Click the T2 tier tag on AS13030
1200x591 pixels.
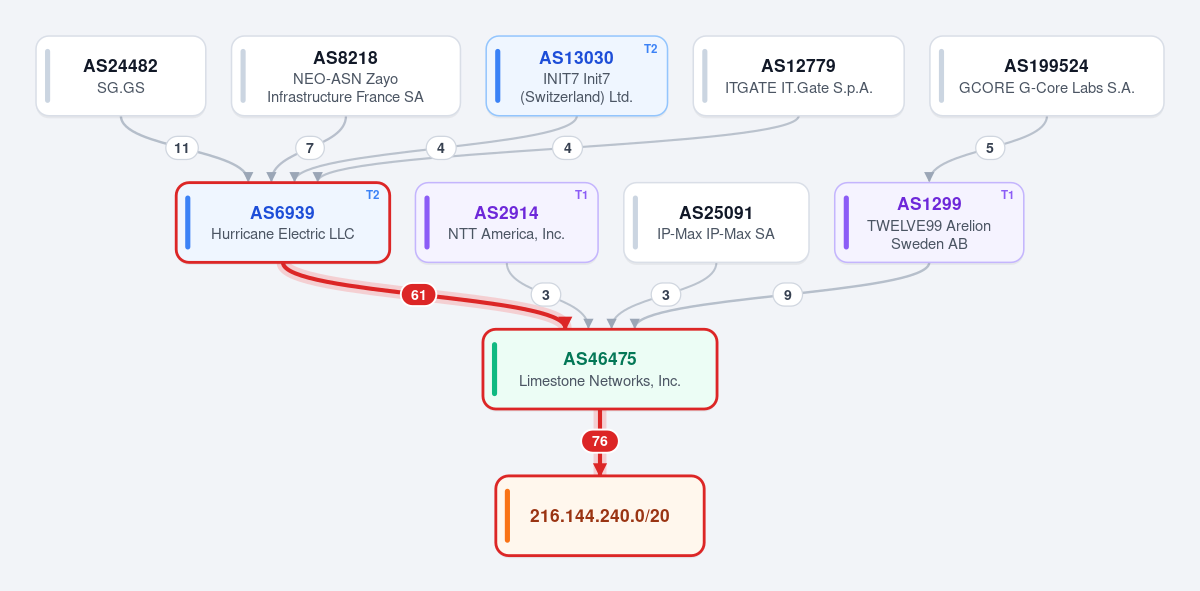[x=651, y=48]
